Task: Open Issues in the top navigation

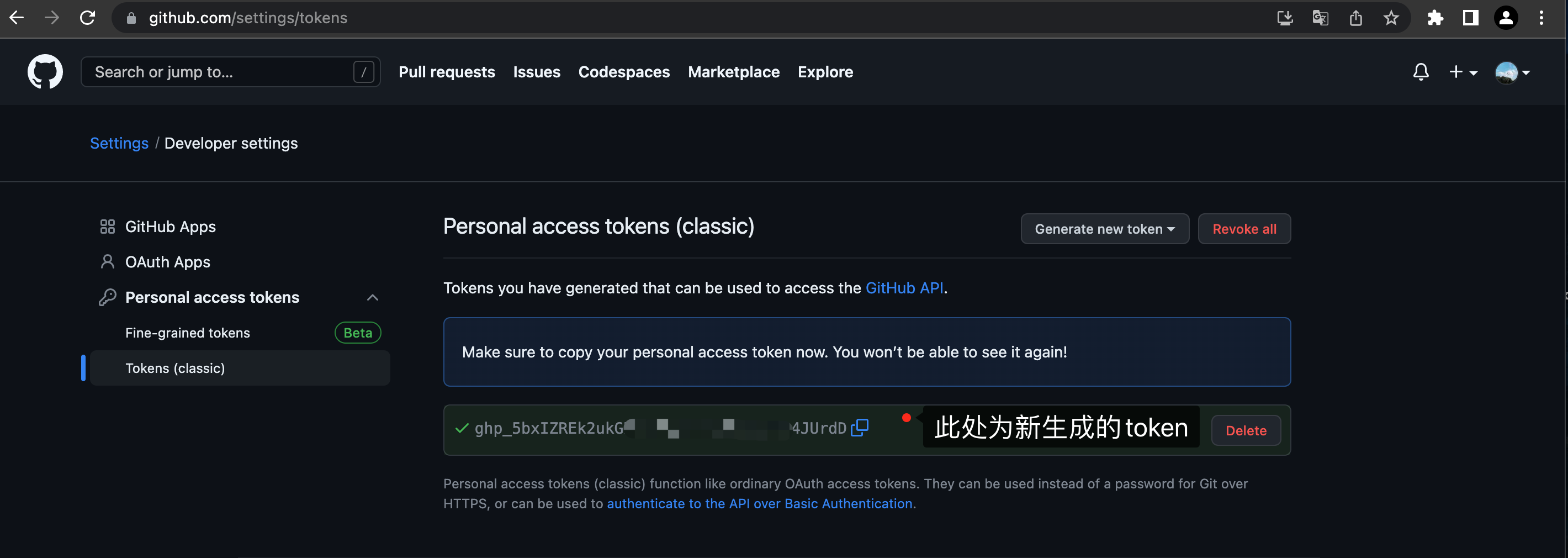Action: (536, 72)
